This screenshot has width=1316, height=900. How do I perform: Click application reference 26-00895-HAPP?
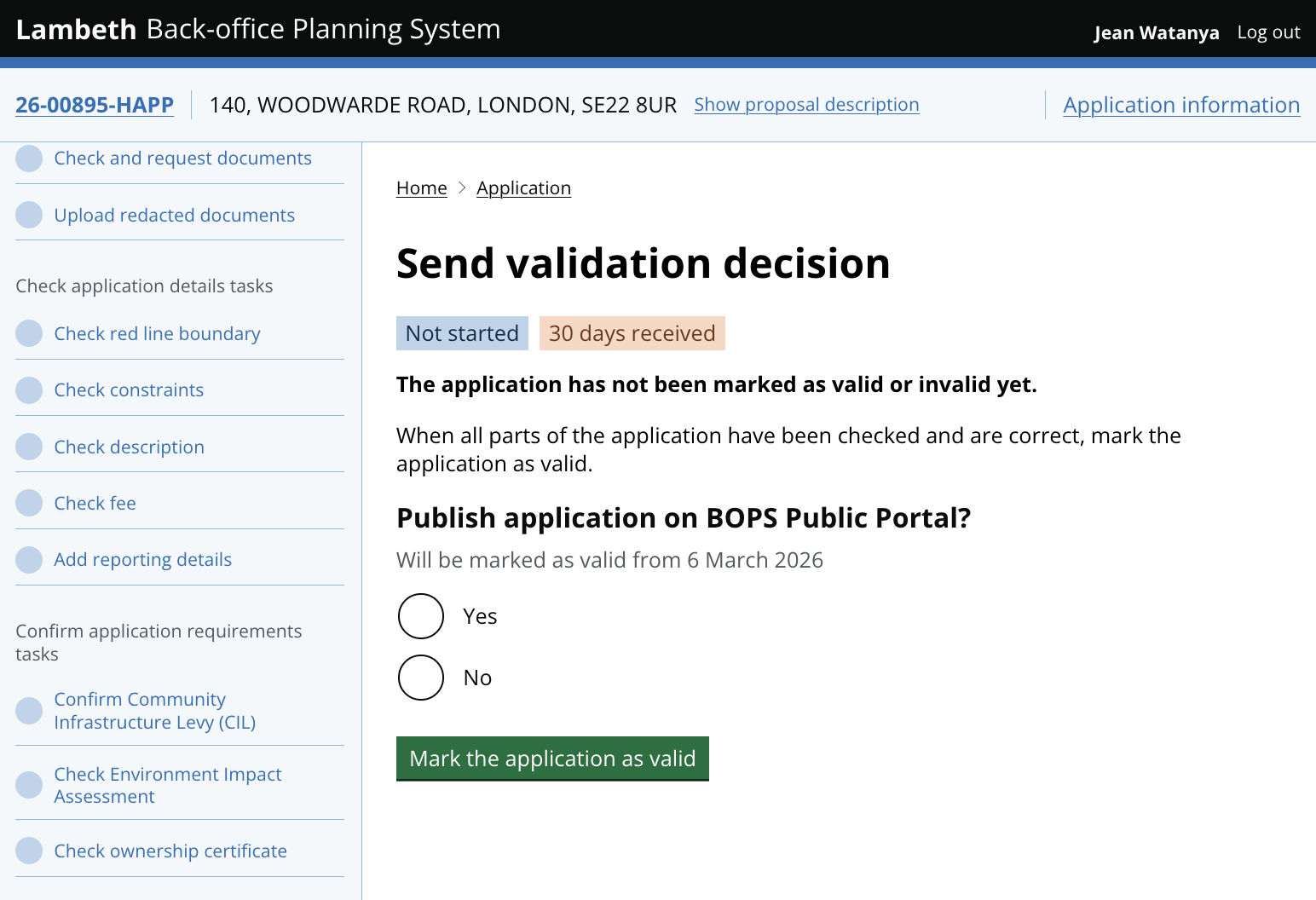94,104
